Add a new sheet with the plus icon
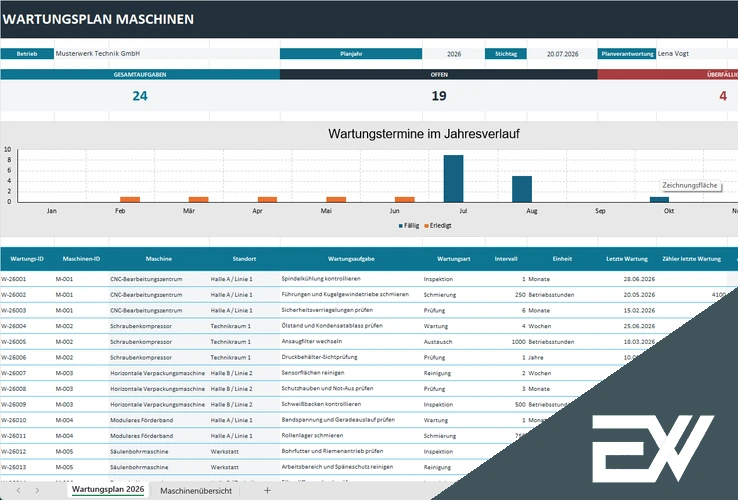738x500 pixels. click(267, 490)
